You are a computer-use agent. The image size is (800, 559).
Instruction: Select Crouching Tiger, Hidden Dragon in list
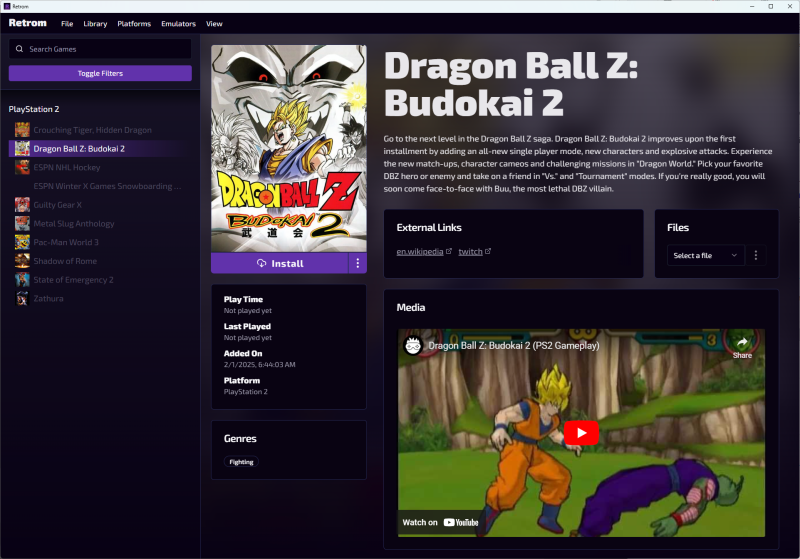point(100,130)
